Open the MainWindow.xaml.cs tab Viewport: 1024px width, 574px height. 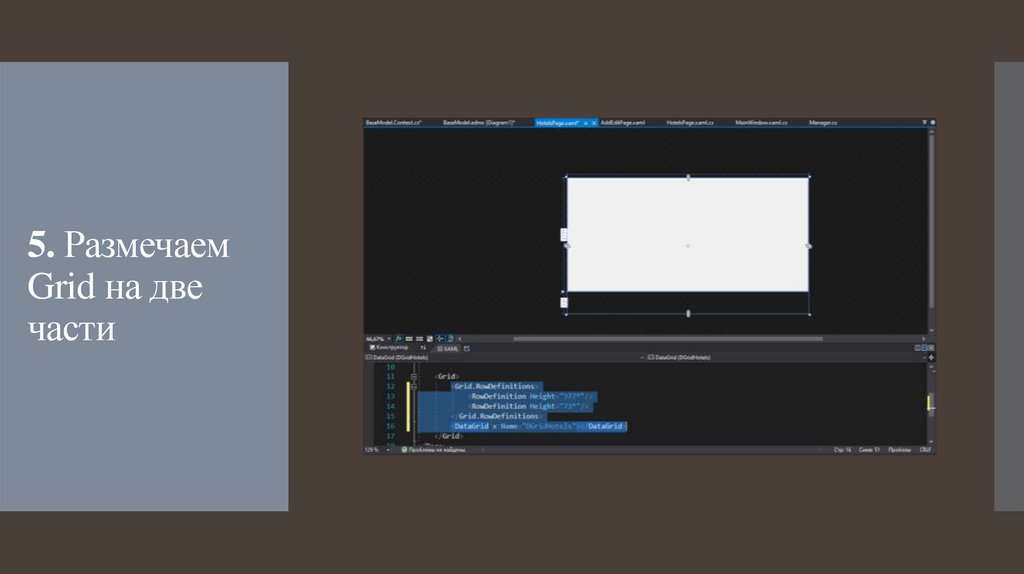761,122
